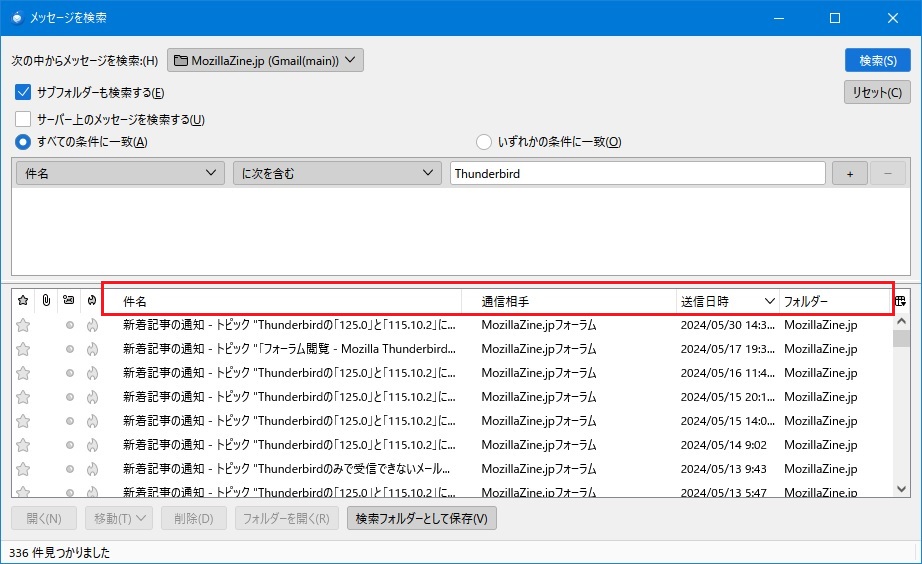Star the message dated 2024/05/14 9:02
This screenshot has height=564, width=922.
click(x=23, y=445)
